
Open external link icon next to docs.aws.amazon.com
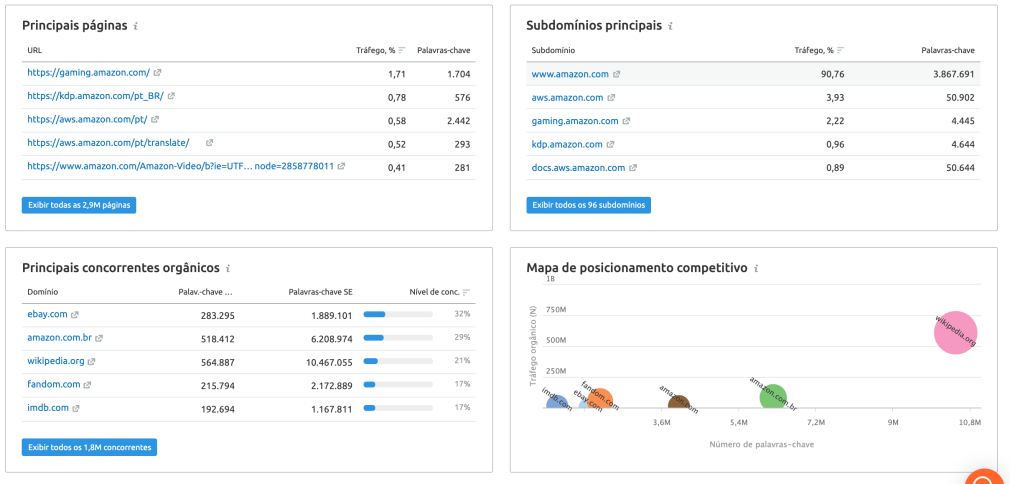[x=633, y=168]
